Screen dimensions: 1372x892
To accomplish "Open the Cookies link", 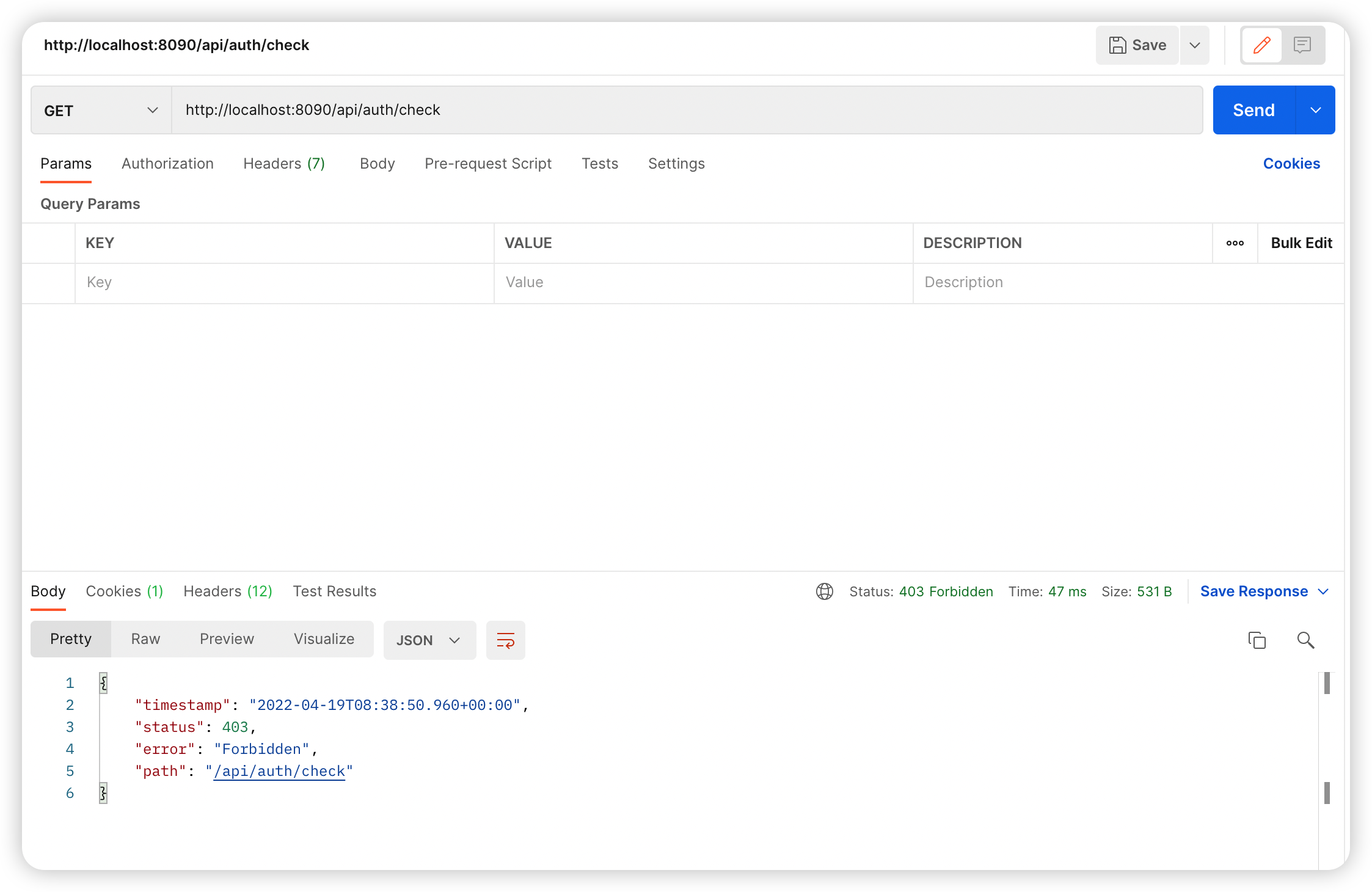I will click(1291, 164).
